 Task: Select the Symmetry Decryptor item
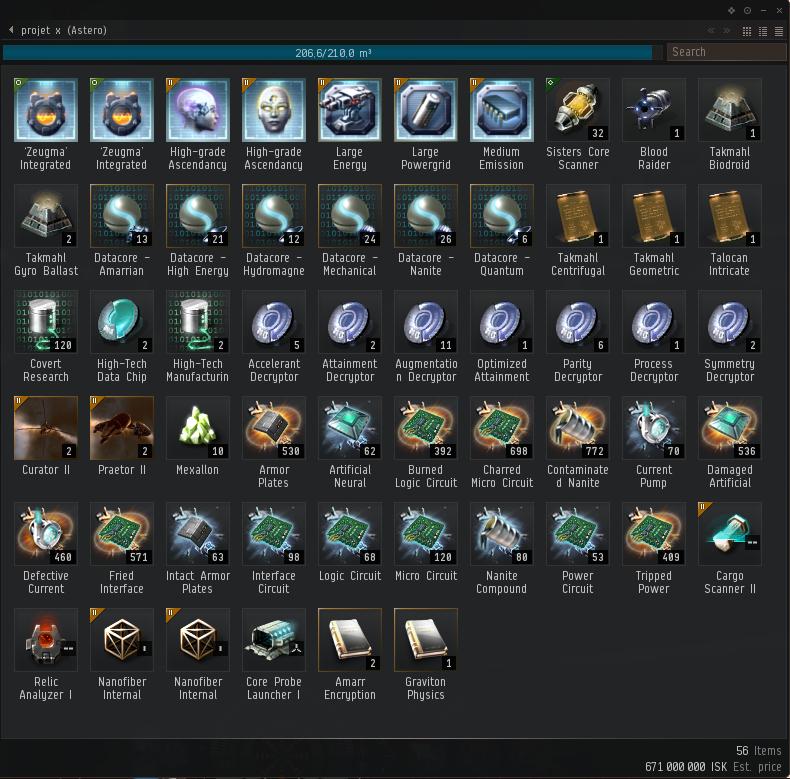pyautogui.click(x=730, y=321)
